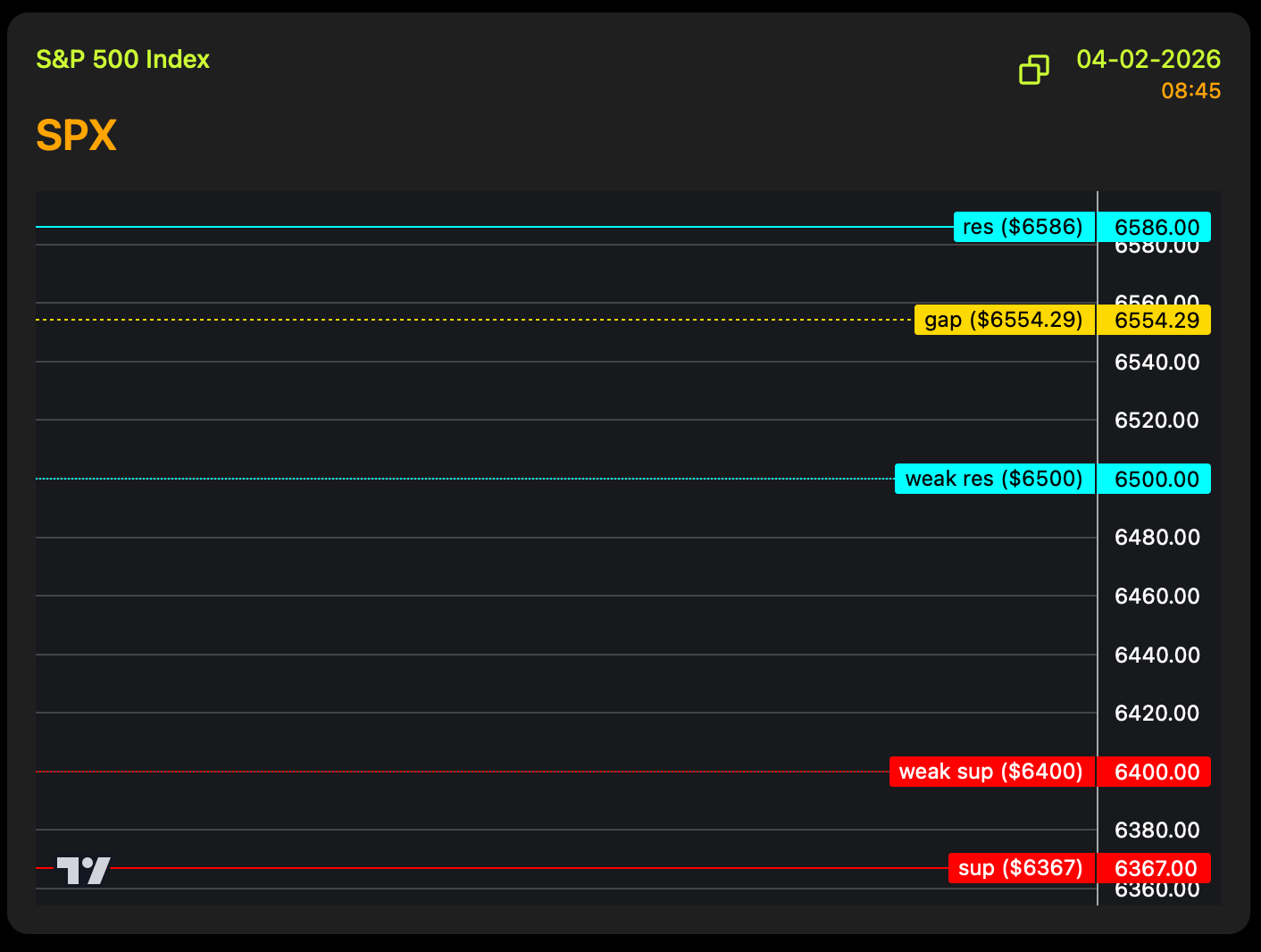Click the 04-02-2026 date label

click(x=1148, y=60)
